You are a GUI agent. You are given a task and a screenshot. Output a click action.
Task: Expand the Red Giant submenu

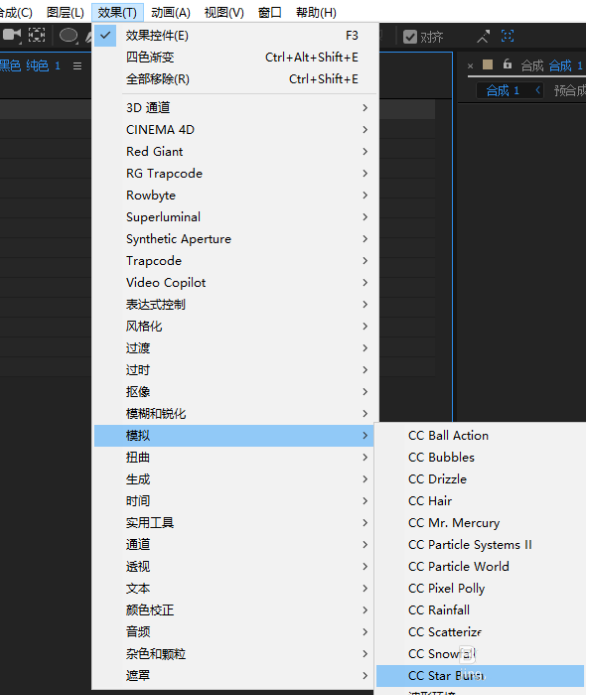[x=235, y=152]
